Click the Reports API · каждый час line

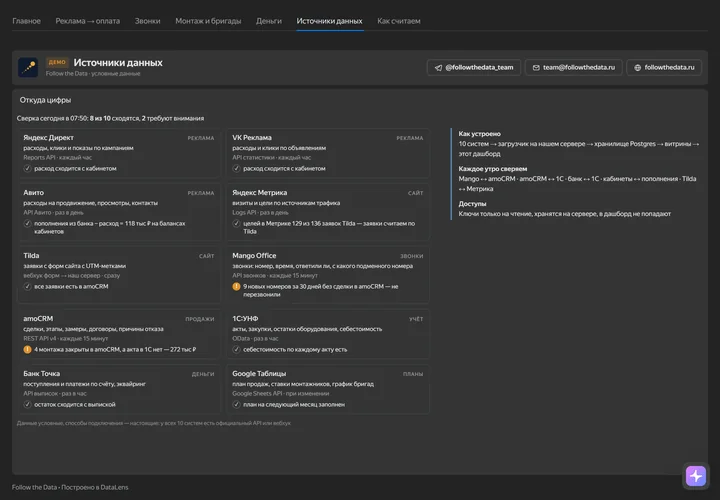pos(57,157)
